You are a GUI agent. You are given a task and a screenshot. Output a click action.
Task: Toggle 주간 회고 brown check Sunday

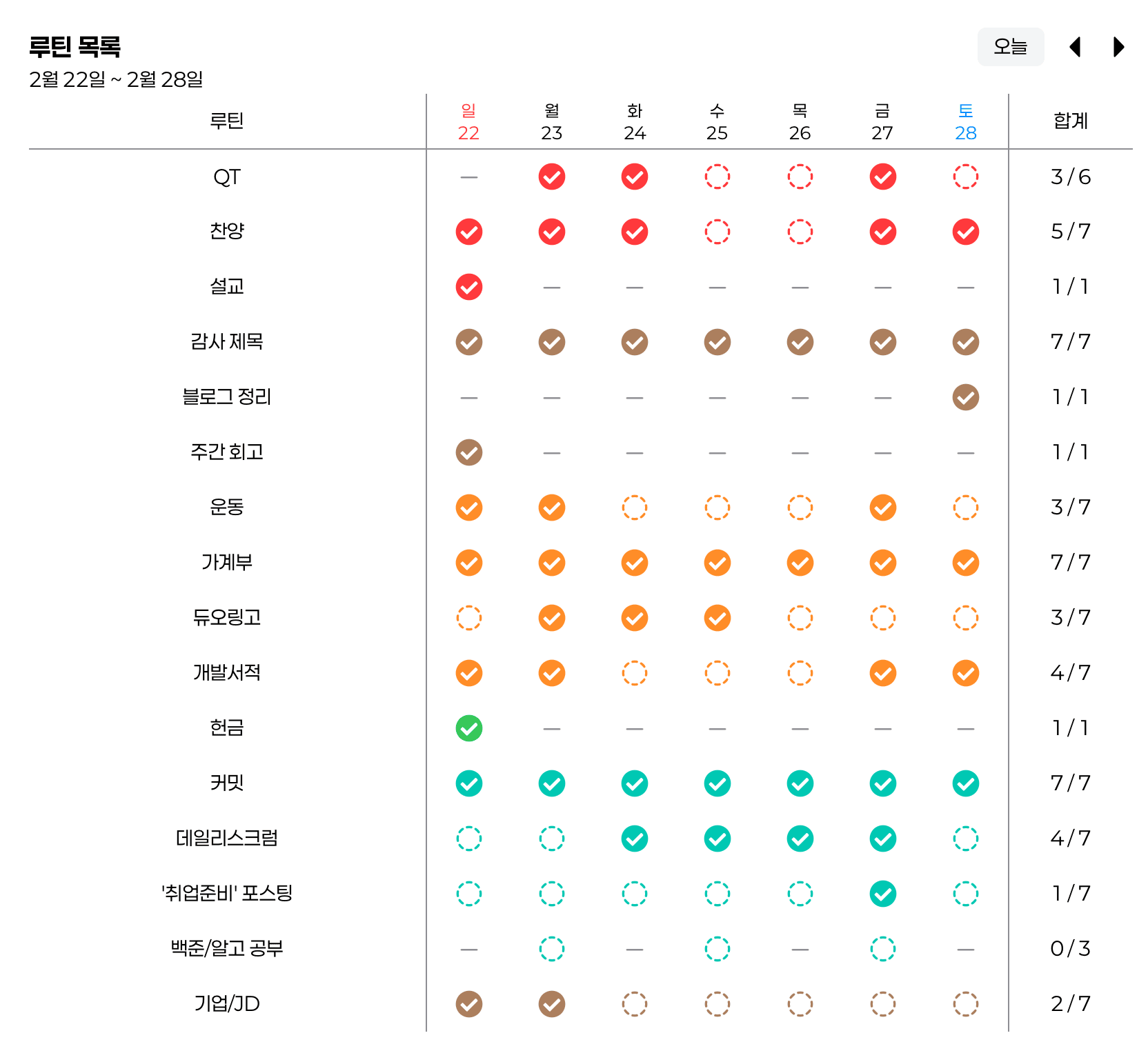point(469,452)
